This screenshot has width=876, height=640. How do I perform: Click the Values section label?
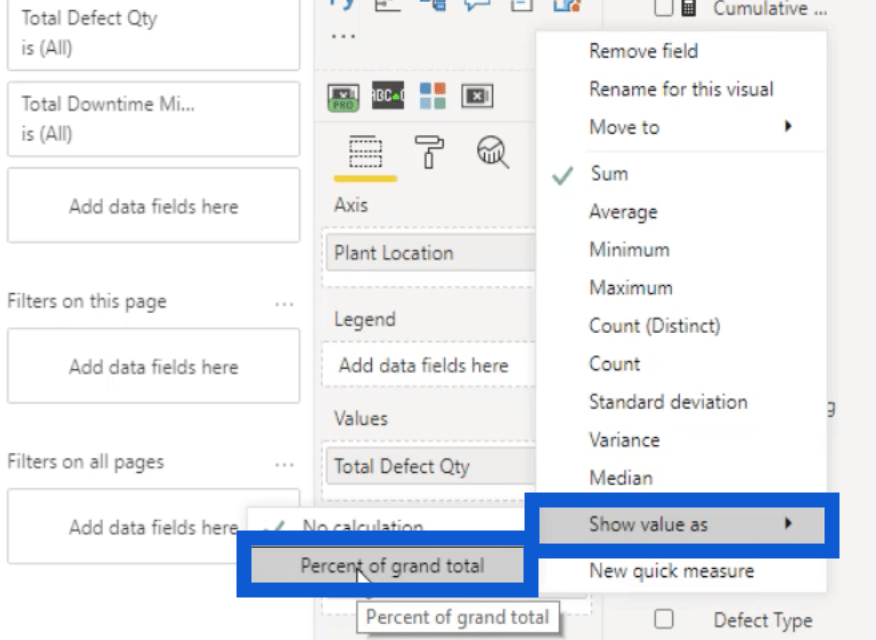[x=361, y=419]
